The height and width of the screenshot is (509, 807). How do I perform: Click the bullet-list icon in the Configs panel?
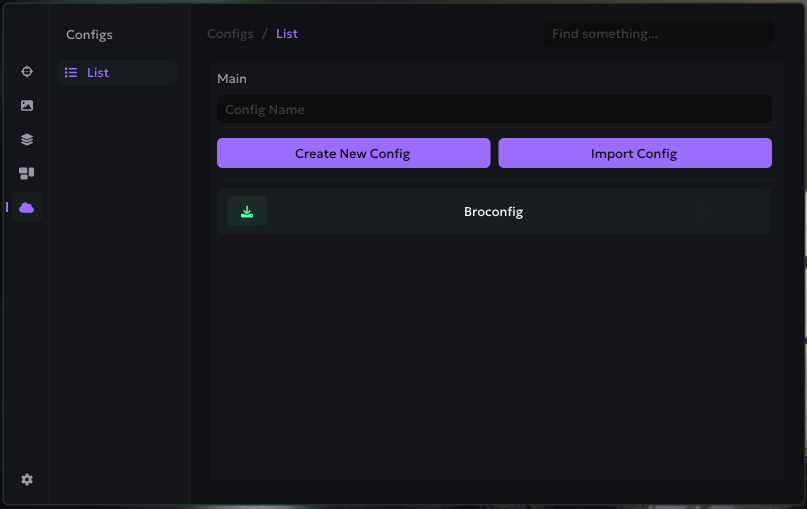tap(71, 73)
